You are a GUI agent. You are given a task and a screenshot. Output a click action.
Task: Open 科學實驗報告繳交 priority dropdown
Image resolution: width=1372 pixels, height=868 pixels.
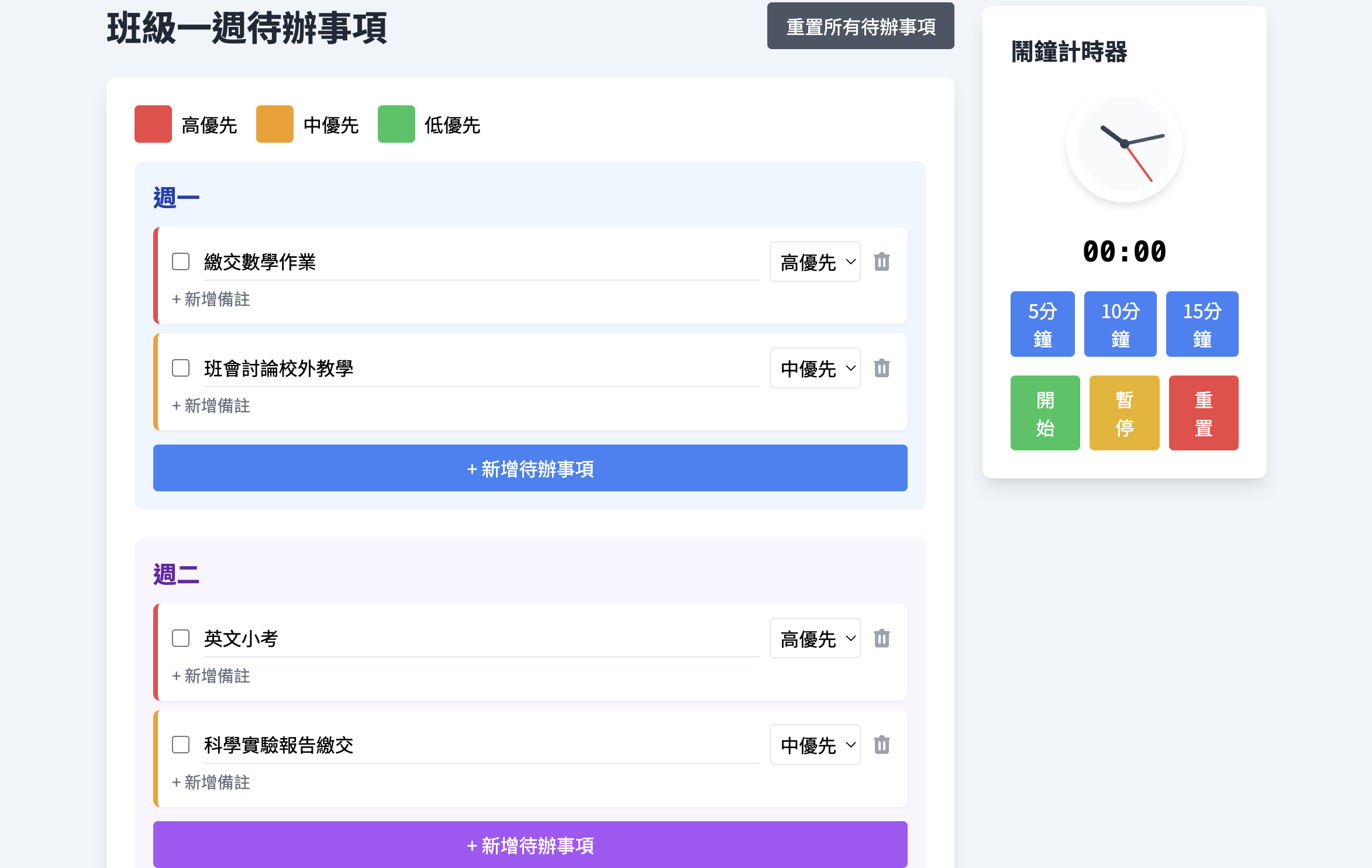[815, 745]
